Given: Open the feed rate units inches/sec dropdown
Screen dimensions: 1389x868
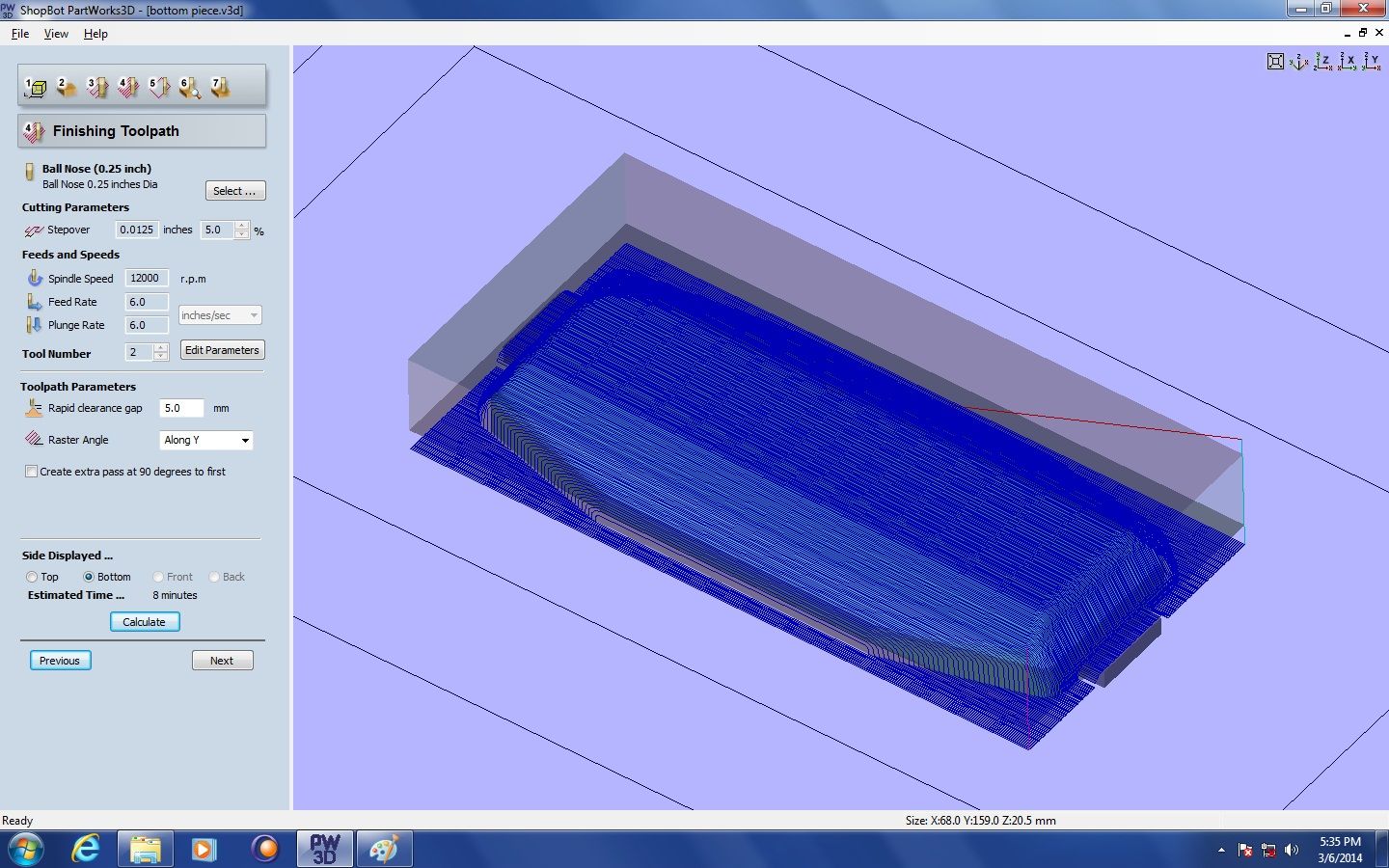Looking at the screenshot, I should click(253, 315).
